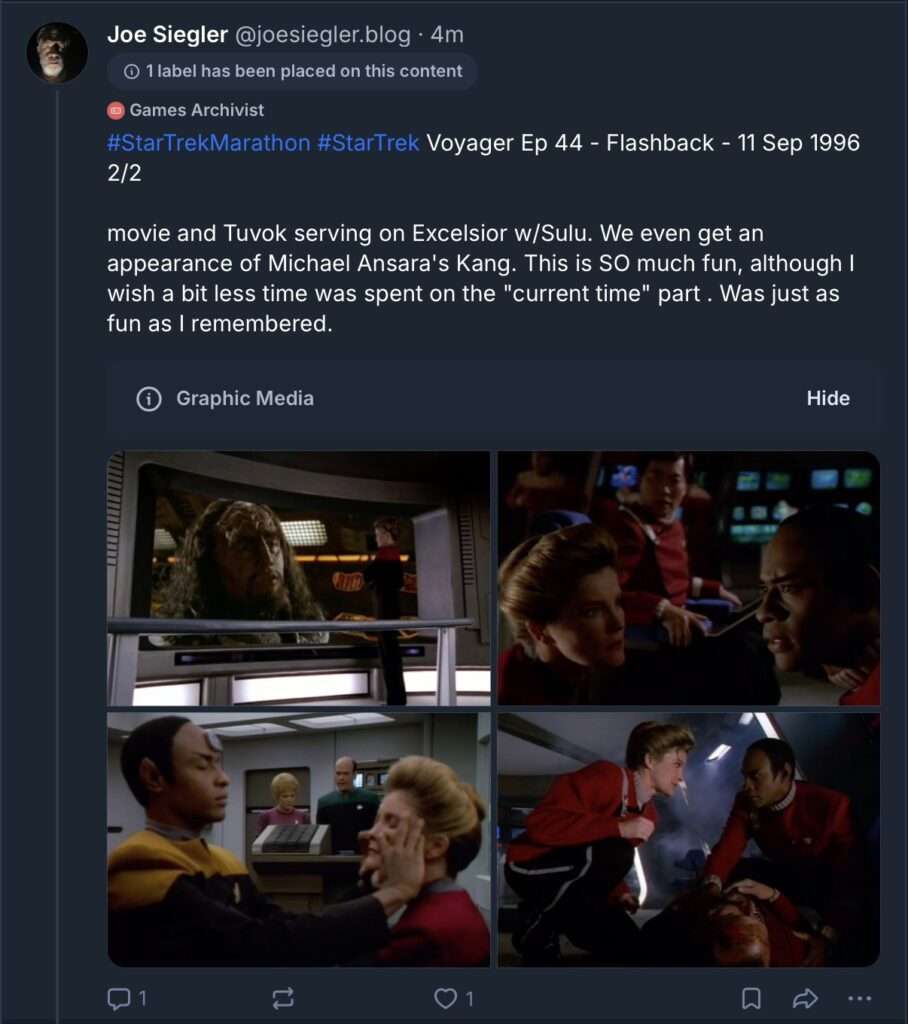Open the Games Archivist labeler link
Image resolution: width=908 pixels, height=1024 pixels.
[197, 110]
